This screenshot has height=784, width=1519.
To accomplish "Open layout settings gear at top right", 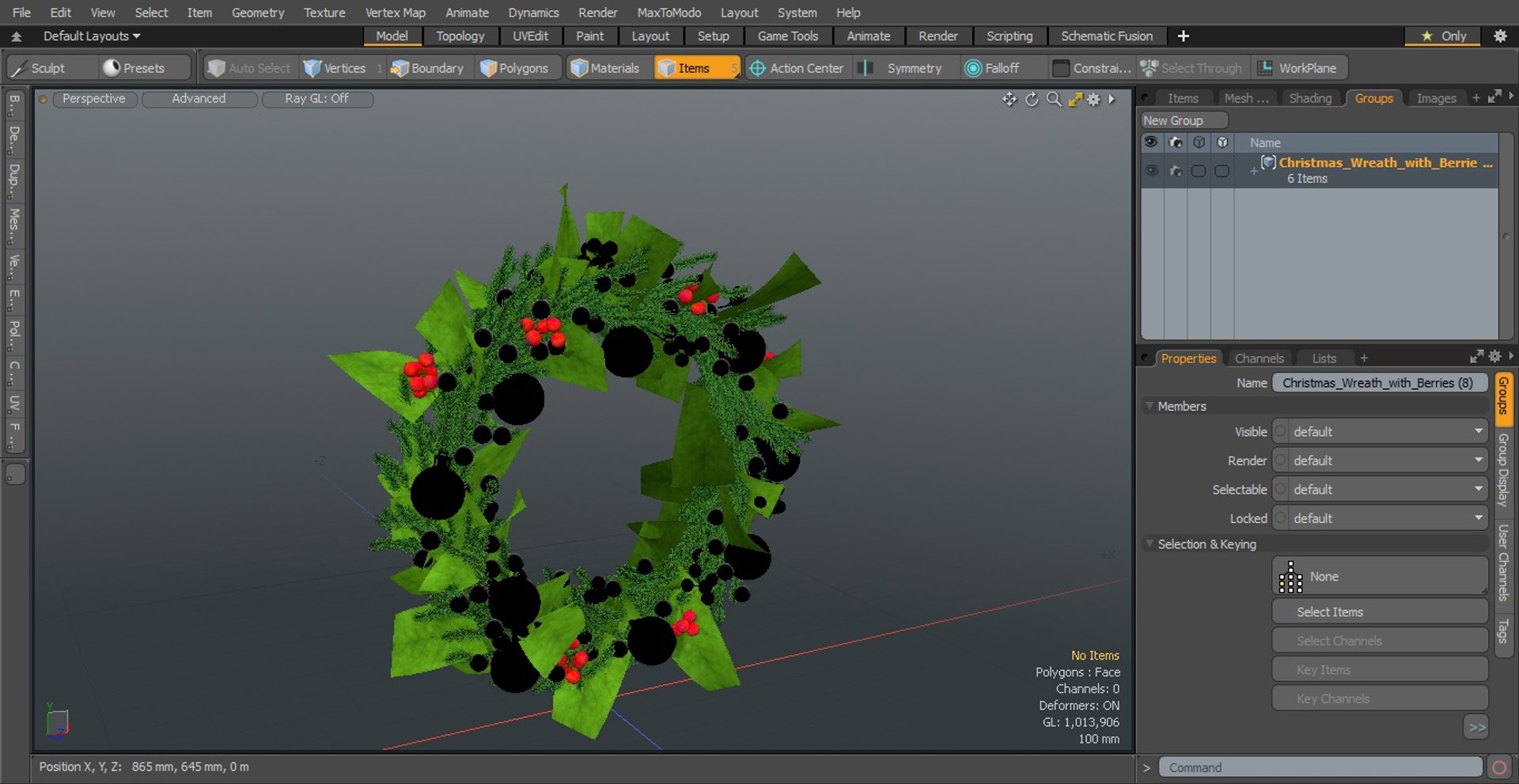I will [x=1500, y=36].
